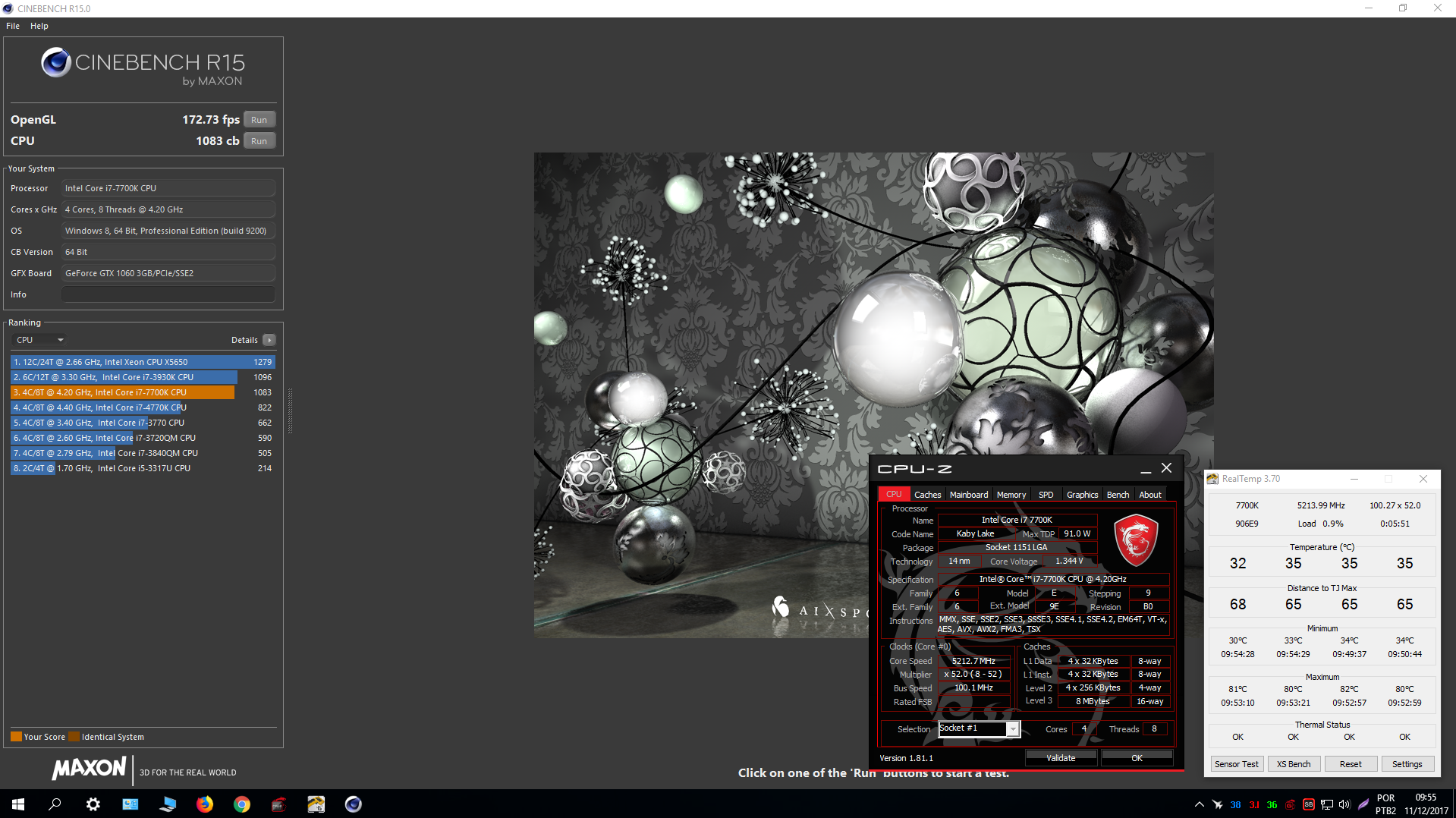The height and width of the screenshot is (818, 1456).
Task: Select the highlighted i7-7700K ranking row
Action: coord(143,392)
